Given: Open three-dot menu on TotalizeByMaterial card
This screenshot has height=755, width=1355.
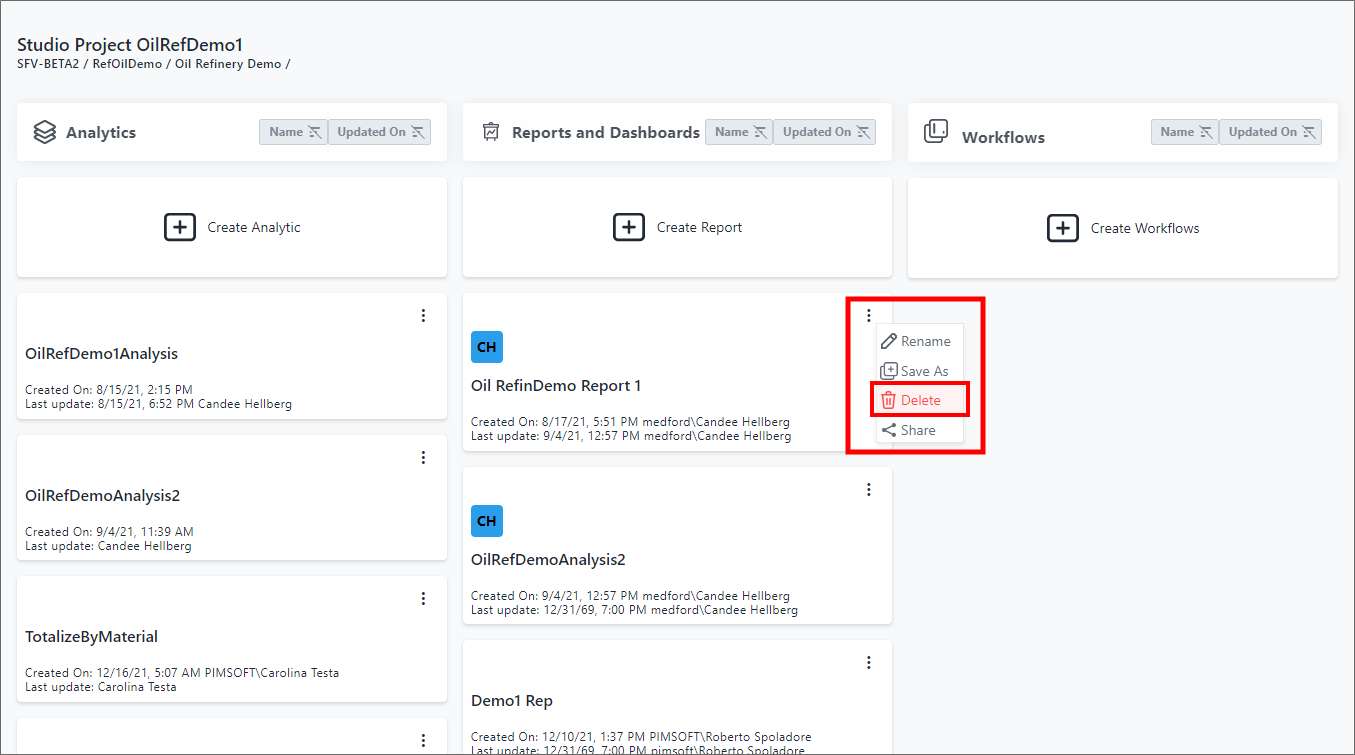Looking at the screenshot, I should 423,599.
